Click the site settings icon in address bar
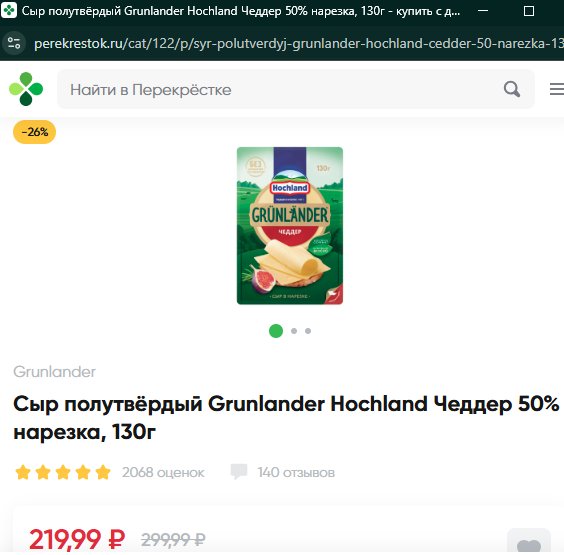 [14, 43]
